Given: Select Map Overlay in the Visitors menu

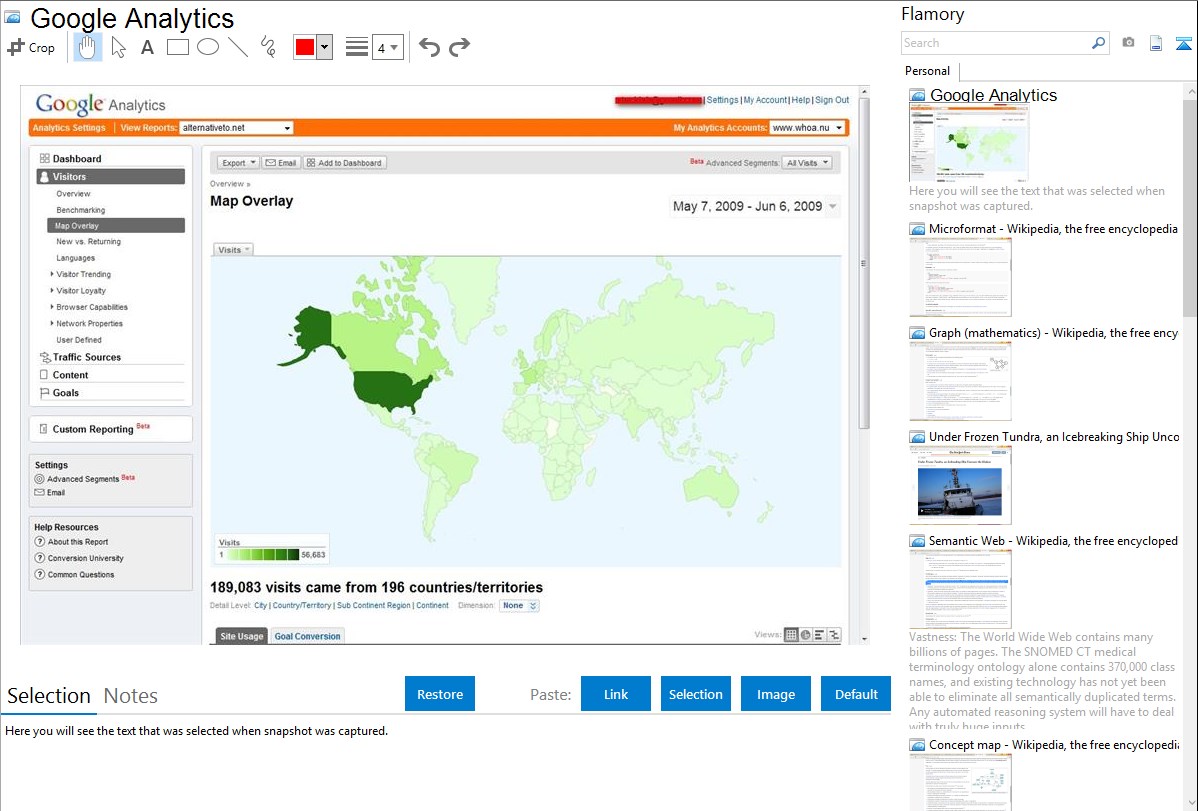Looking at the screenshot, I should tap(116, 225).
